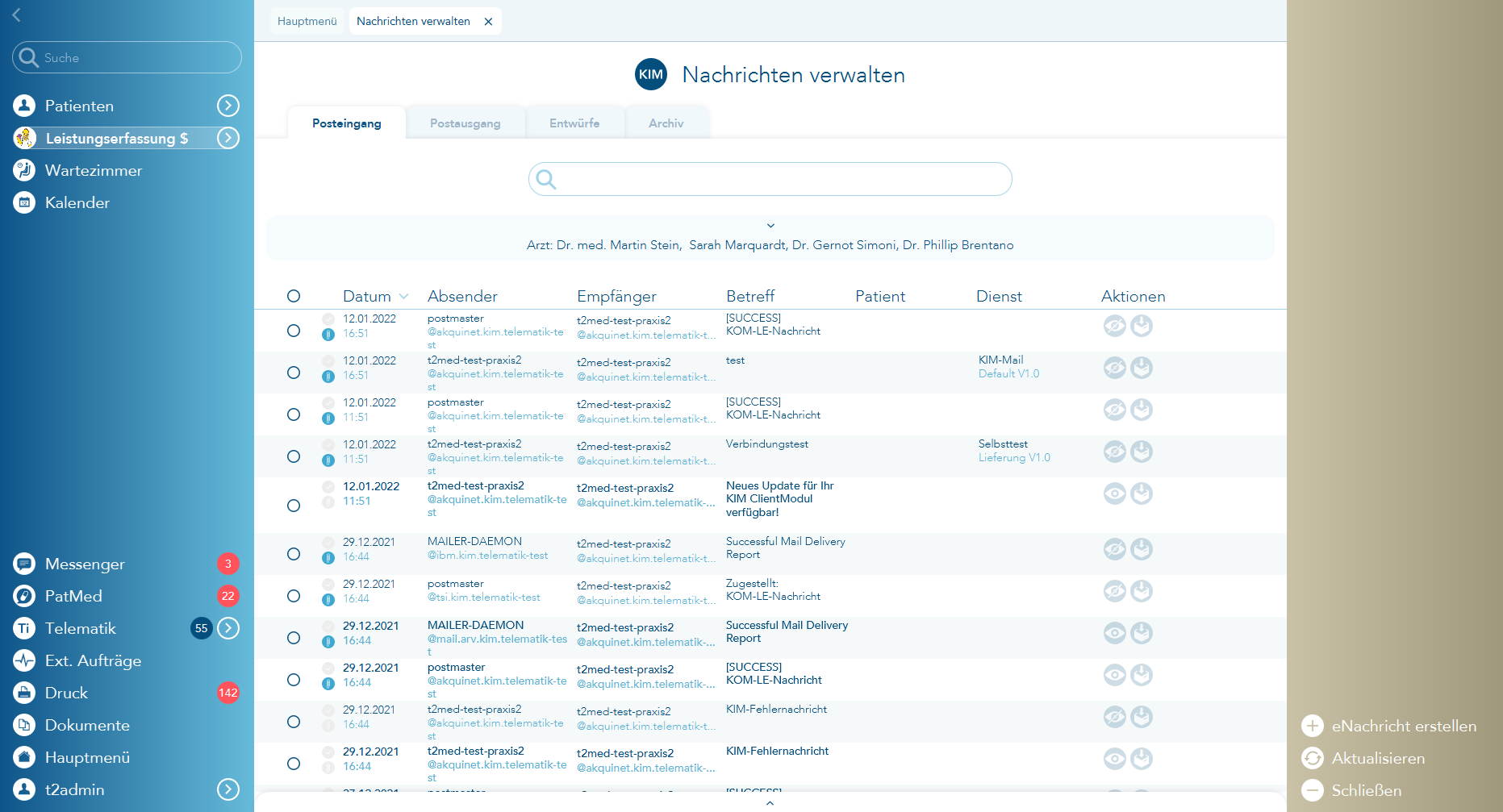The width and height of the screenshot is (1503, 812).
Task: Click the message search field
Action: point(770,179)
